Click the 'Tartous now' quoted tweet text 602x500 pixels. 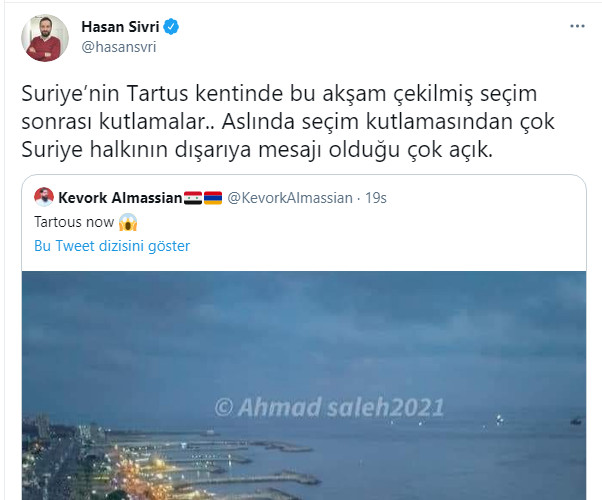click(x=74, y=222)
